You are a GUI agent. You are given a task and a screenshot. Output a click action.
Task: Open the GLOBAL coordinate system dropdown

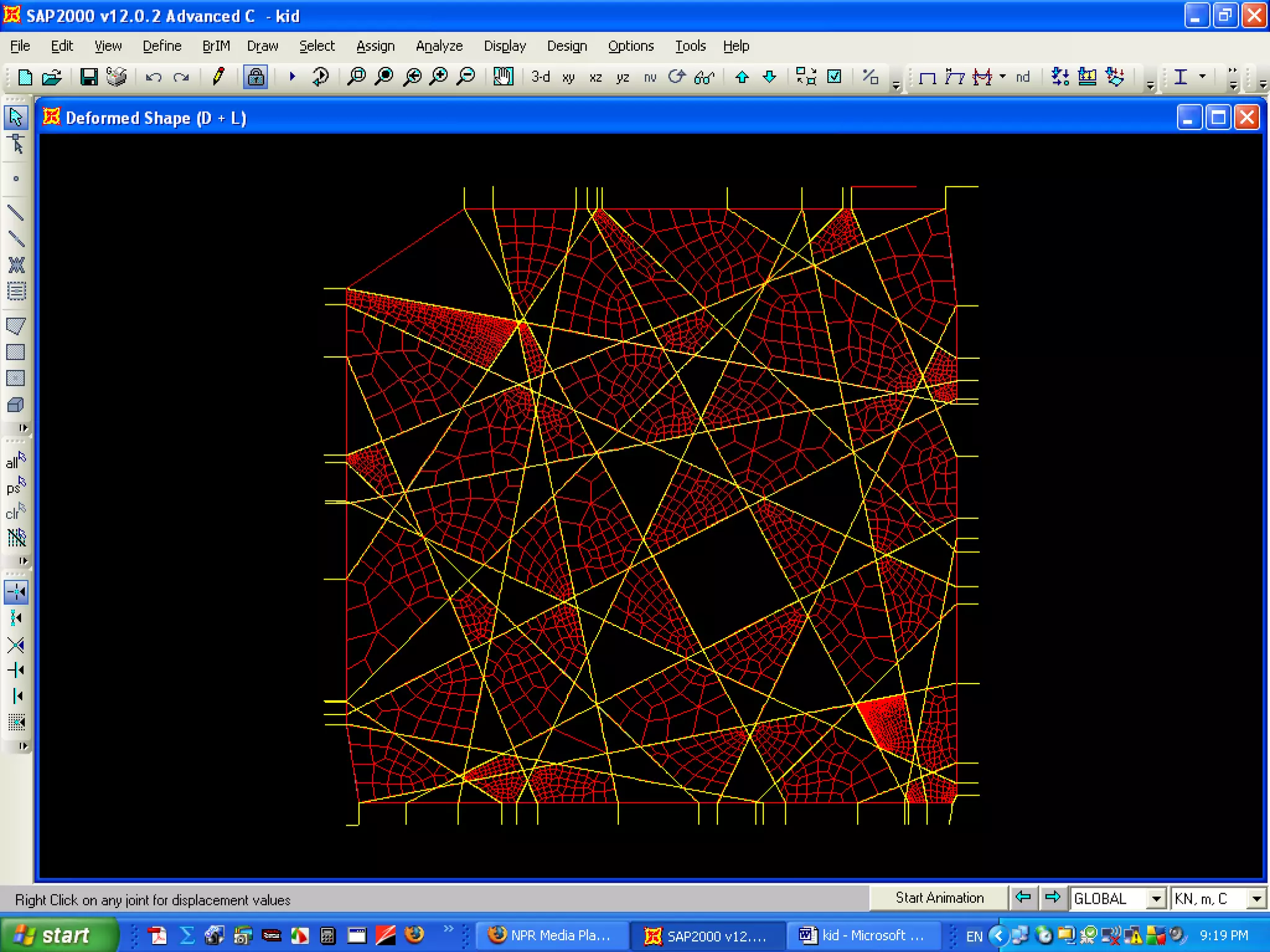click(1156, 899)
